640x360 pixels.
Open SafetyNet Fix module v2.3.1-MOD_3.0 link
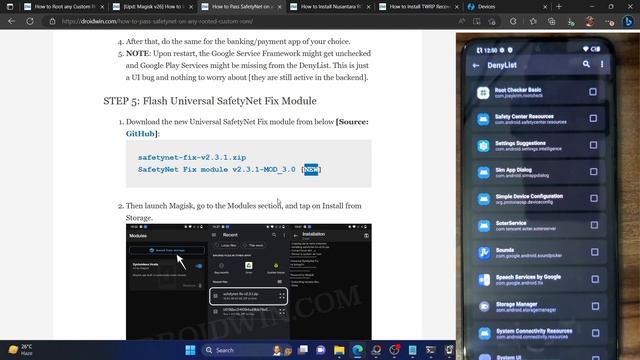(x=217, y=169)
